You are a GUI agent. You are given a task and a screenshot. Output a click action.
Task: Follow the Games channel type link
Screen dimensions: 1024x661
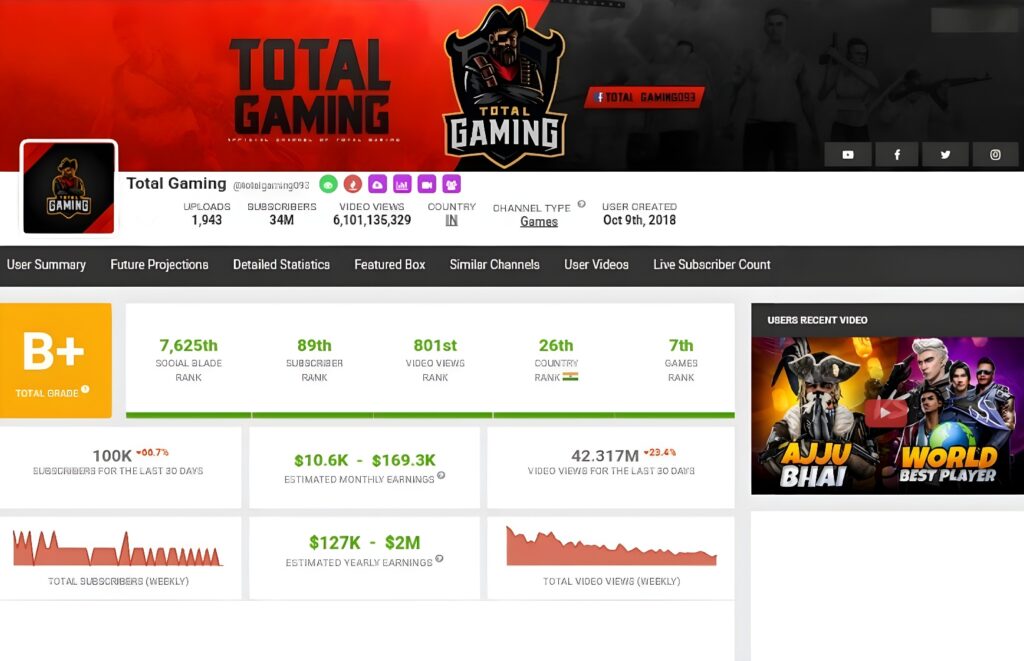(539, 221)
